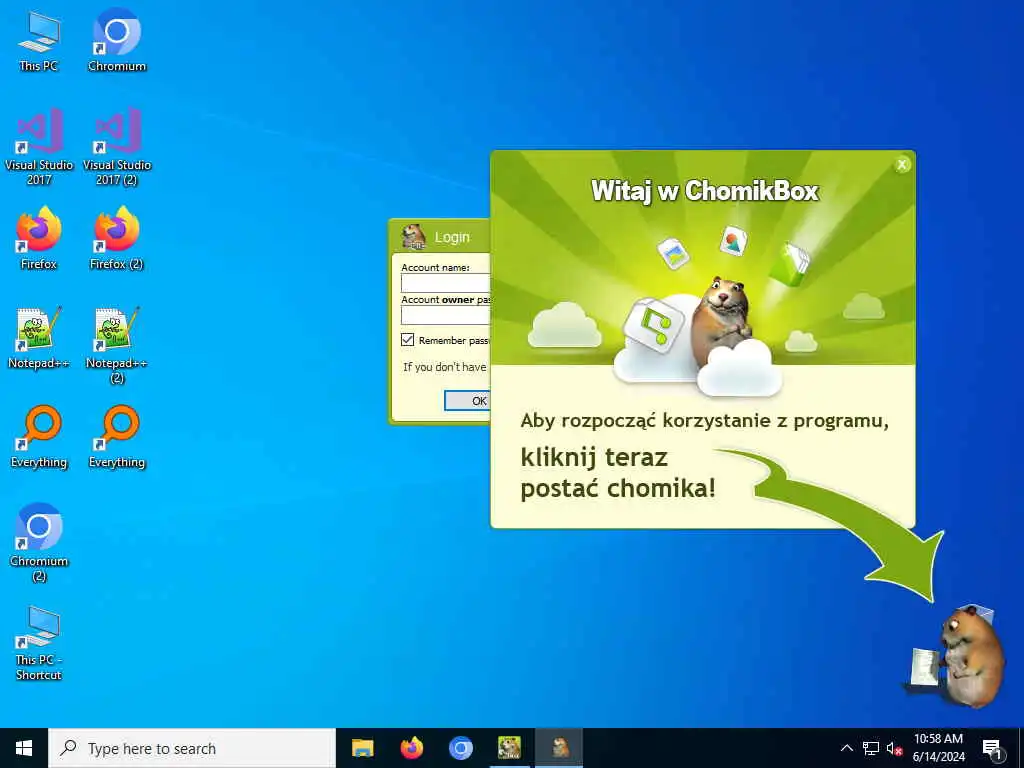Image resolution: width=1024 pixels, height=768 pixels.
Task: Toggle Remember password checkbox in Login window
Action: (408, 340)
